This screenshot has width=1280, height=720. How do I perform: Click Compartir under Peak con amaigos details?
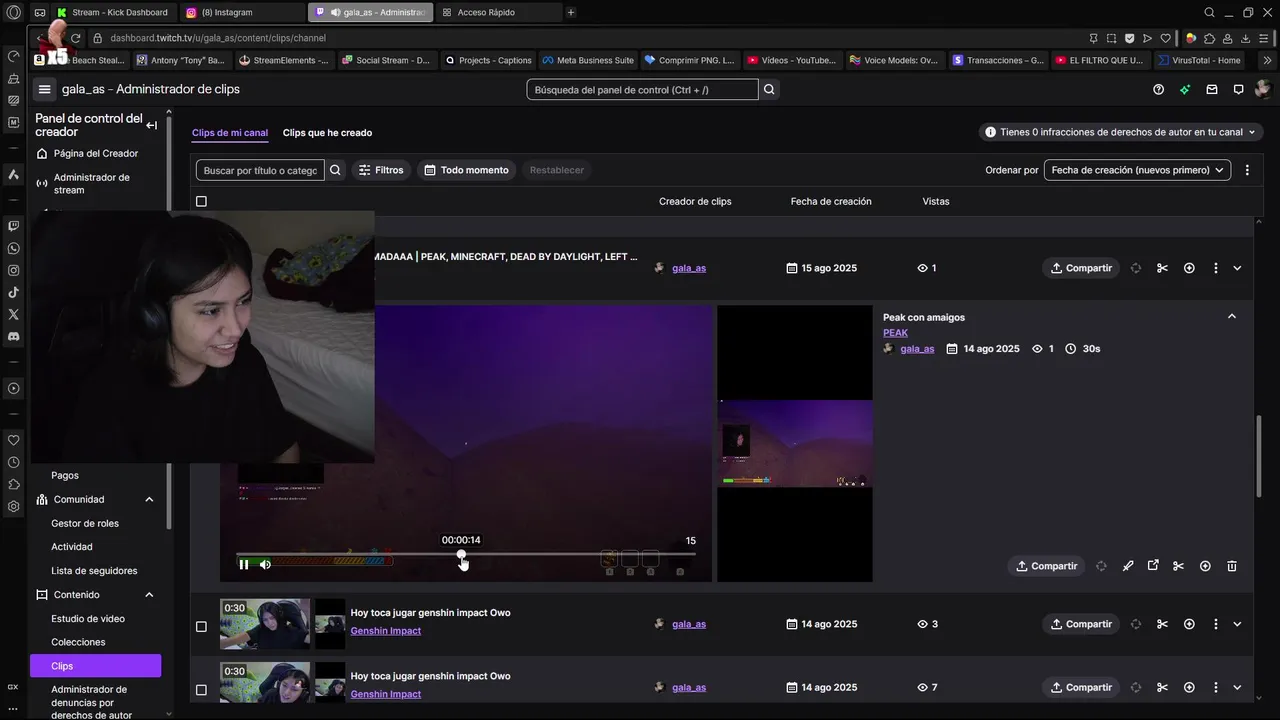(x=1046, y=566)
